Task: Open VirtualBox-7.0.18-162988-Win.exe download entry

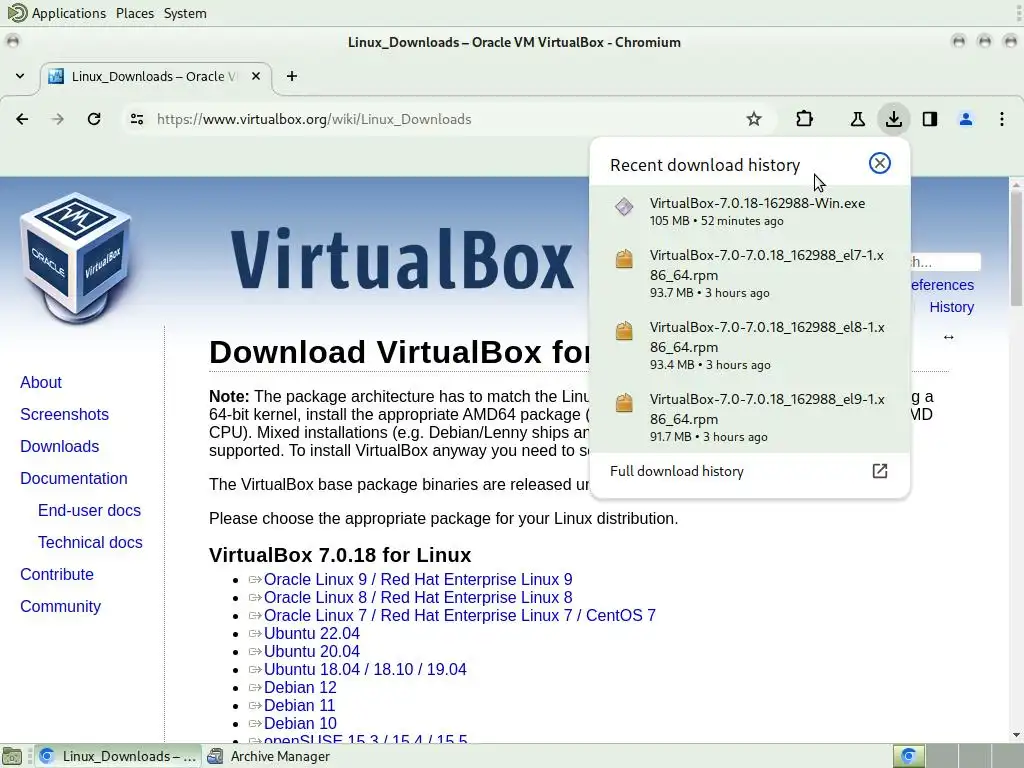Action: 750,212
